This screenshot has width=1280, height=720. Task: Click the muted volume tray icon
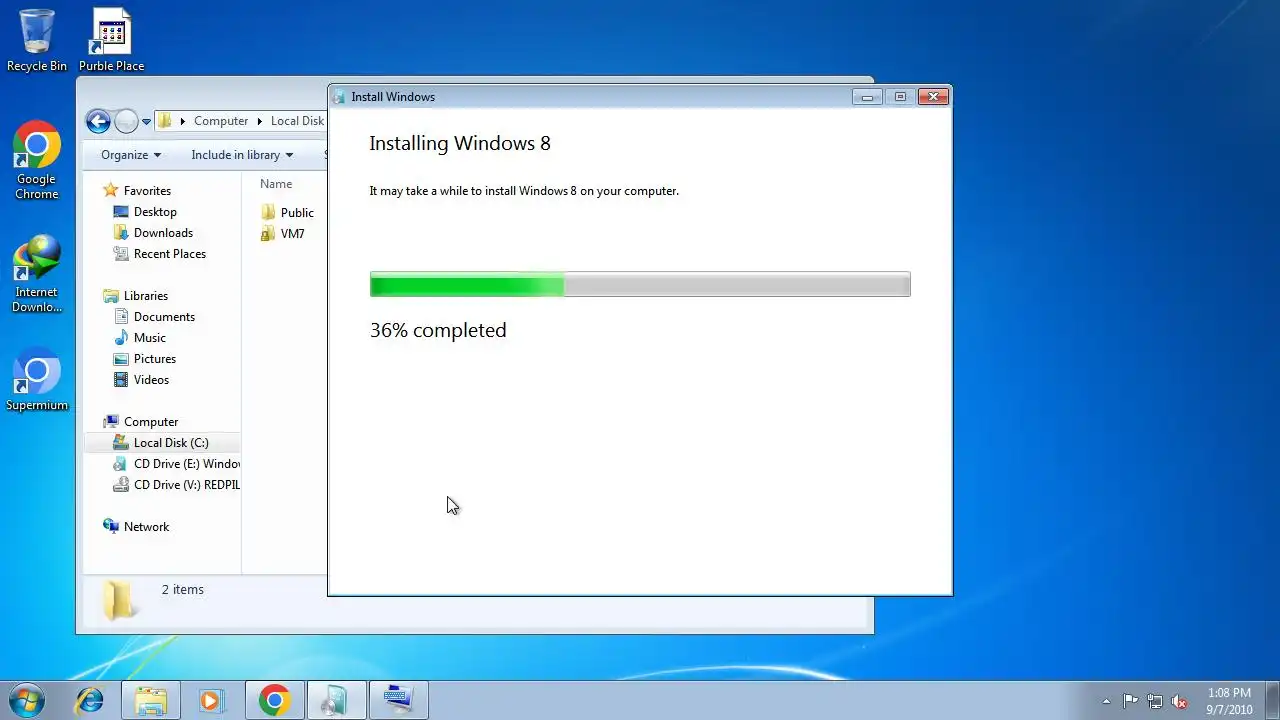1179,701
